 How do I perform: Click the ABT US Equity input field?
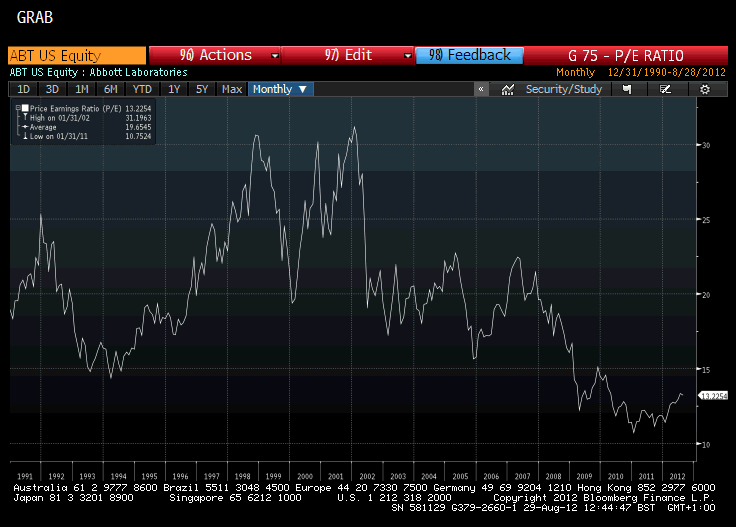(77, 55)
